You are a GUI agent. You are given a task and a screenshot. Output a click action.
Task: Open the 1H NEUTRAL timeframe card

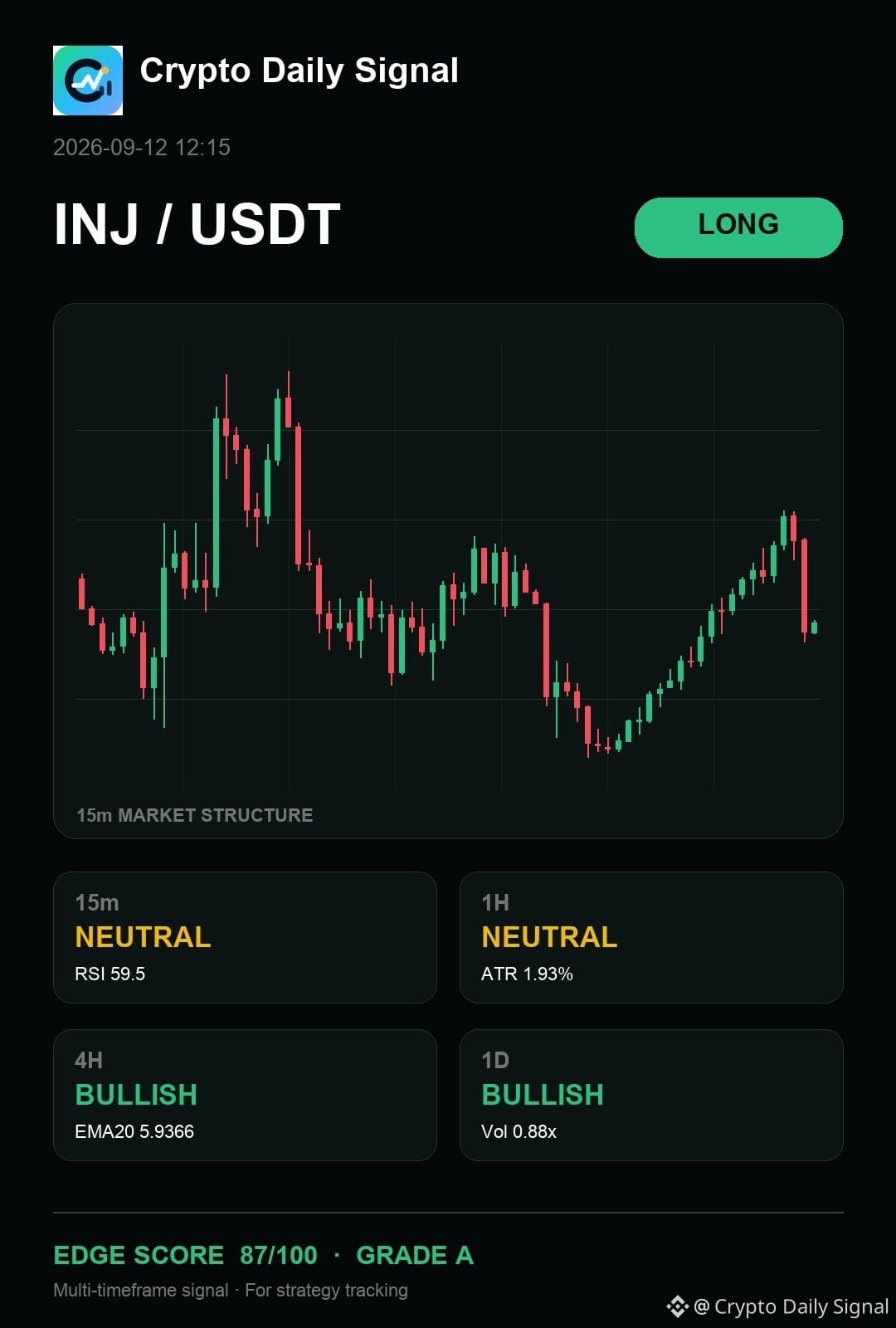click(x=651, y=937)
